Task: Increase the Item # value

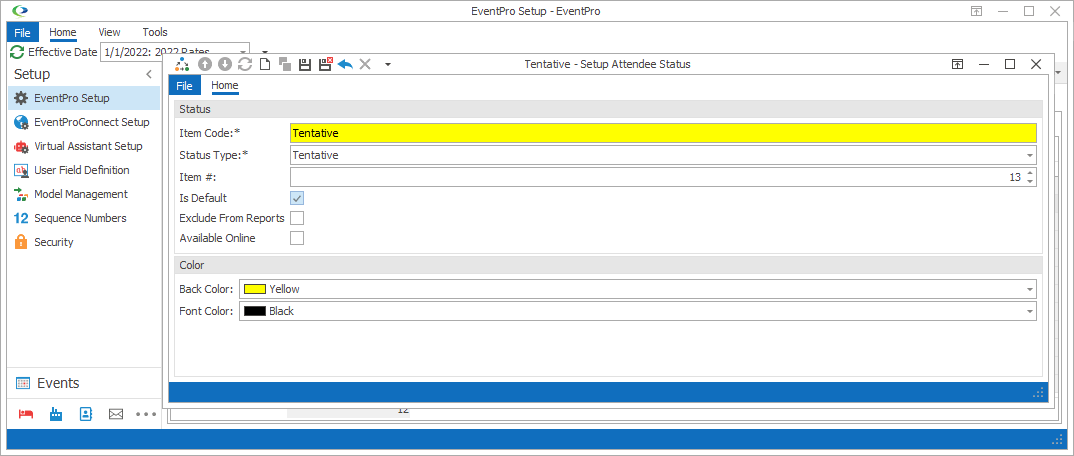Action: pyautogui.click(x=1029, y=173)
